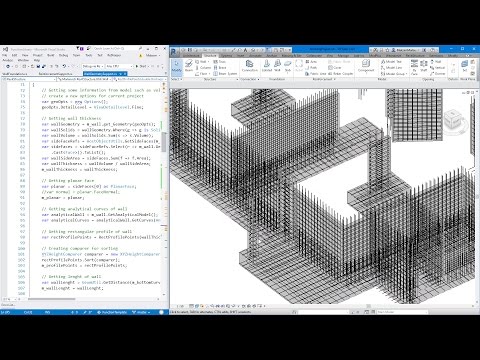Click the 1:100 view scale in Revit
The height and width of the screenshot is (360, 480).
tap(180, 306)
